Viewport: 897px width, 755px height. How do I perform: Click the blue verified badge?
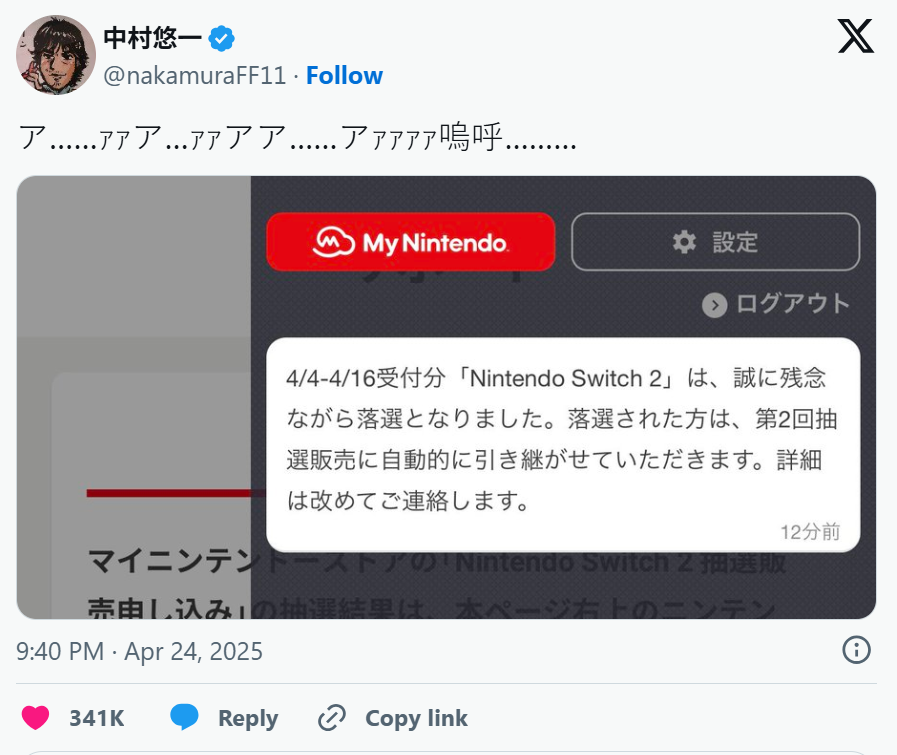tap(222, 40)
